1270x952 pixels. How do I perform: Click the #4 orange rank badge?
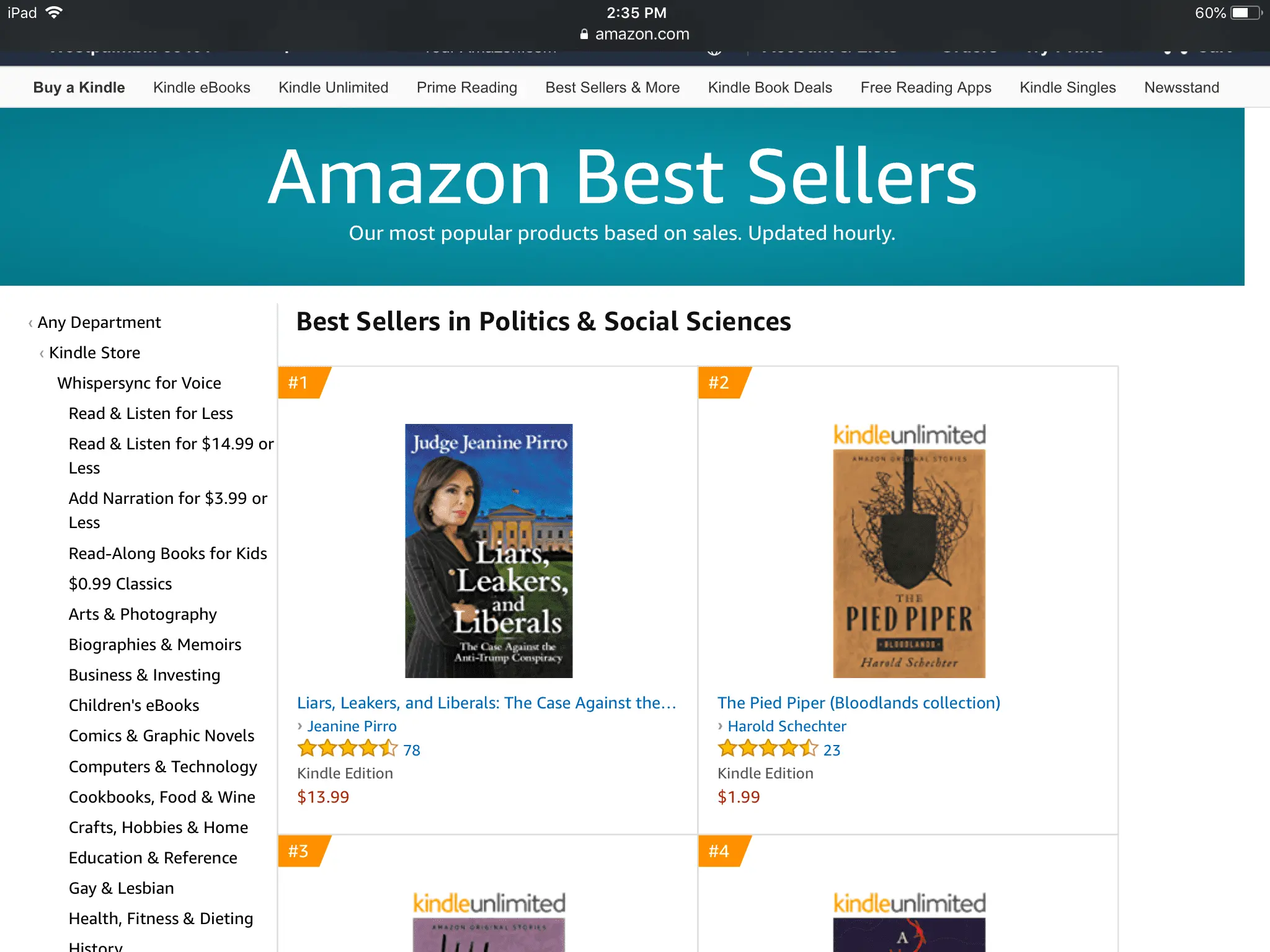click(x=720, y=851)
